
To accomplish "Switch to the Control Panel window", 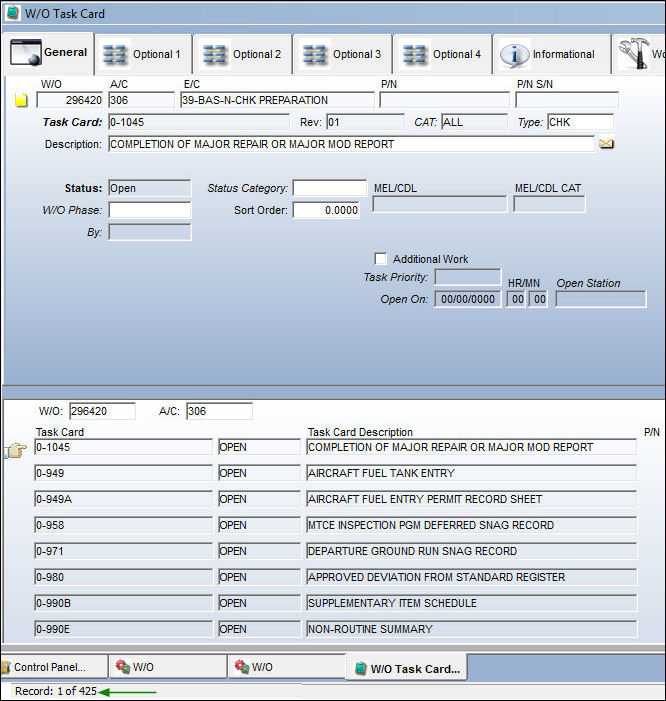I will [x=54, y=667].
